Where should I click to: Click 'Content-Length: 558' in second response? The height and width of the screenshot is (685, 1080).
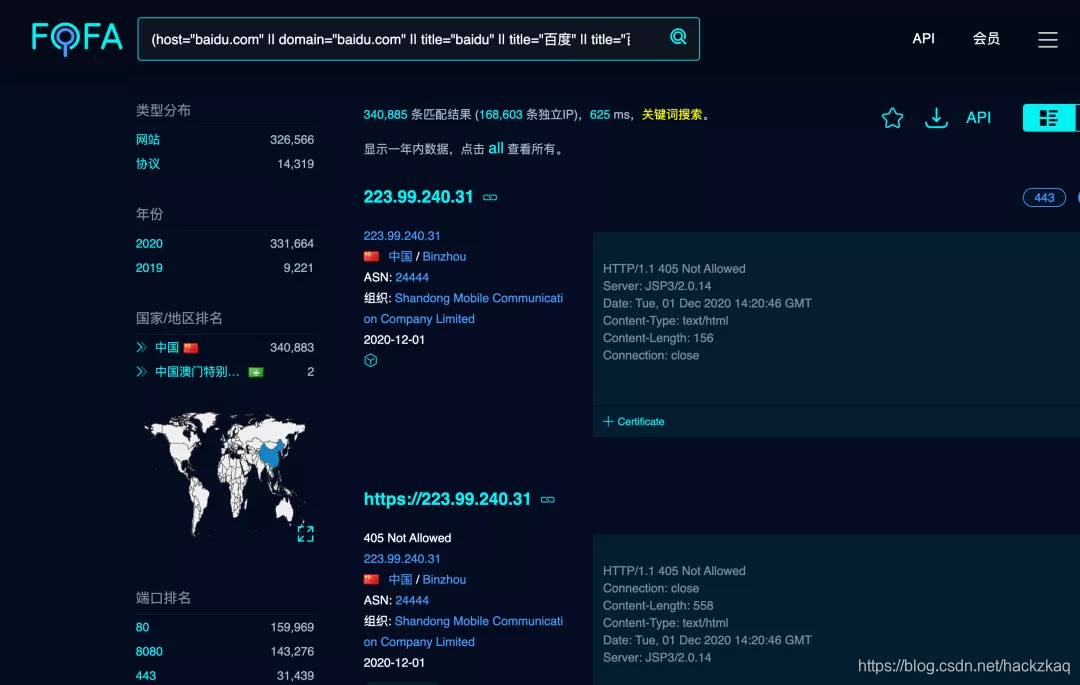click(658, 605)
